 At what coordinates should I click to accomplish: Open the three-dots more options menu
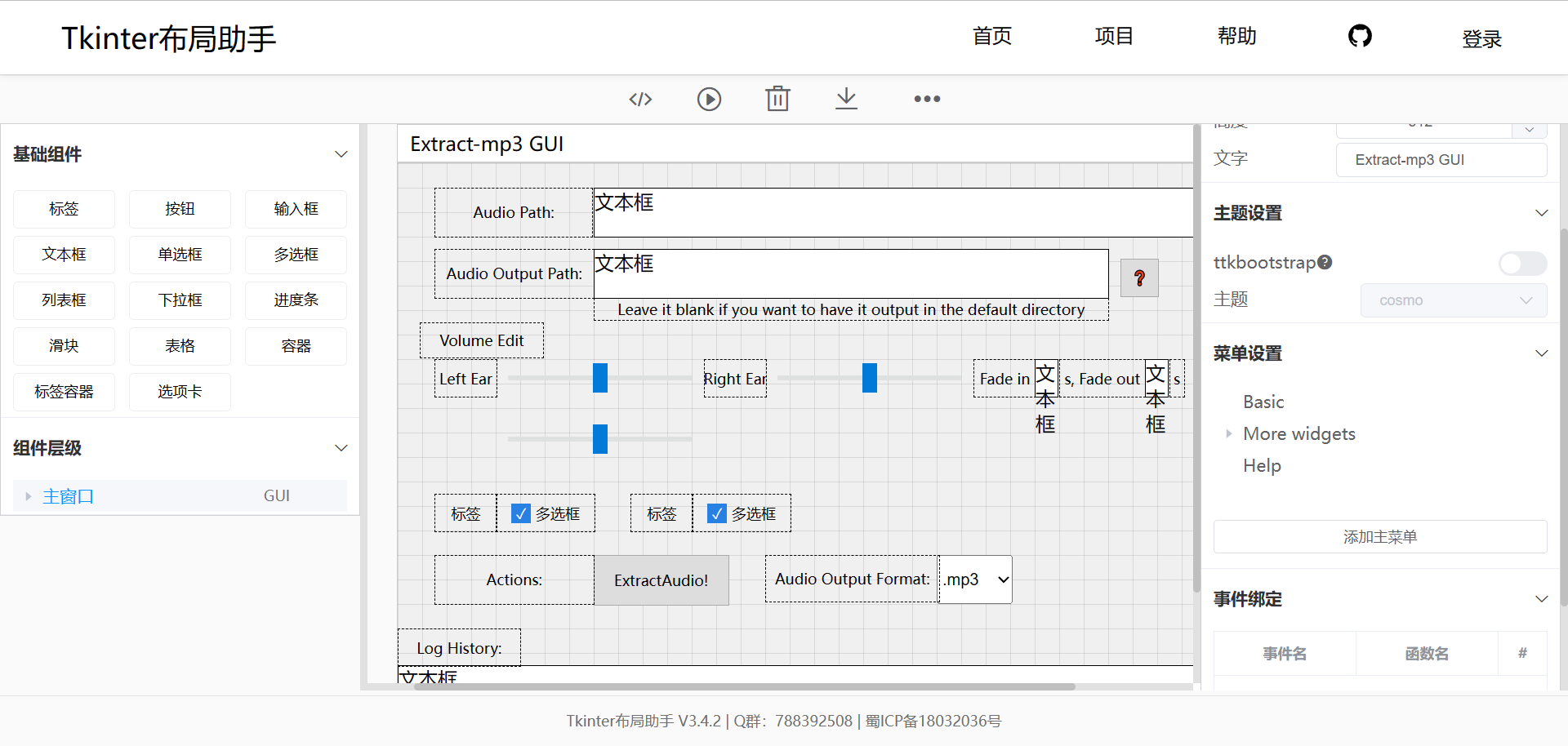click(927, 99)
